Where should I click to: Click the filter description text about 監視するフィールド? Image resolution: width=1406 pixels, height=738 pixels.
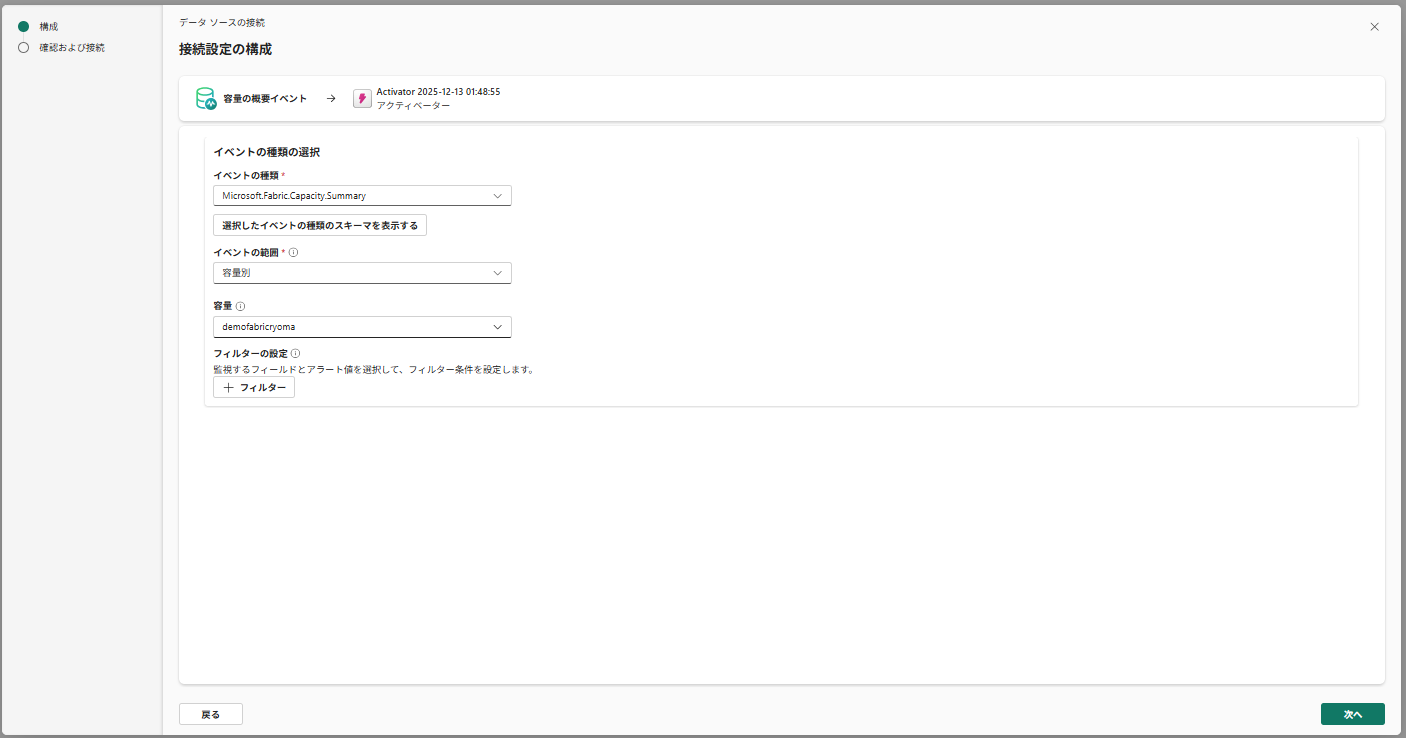[374, 369]
